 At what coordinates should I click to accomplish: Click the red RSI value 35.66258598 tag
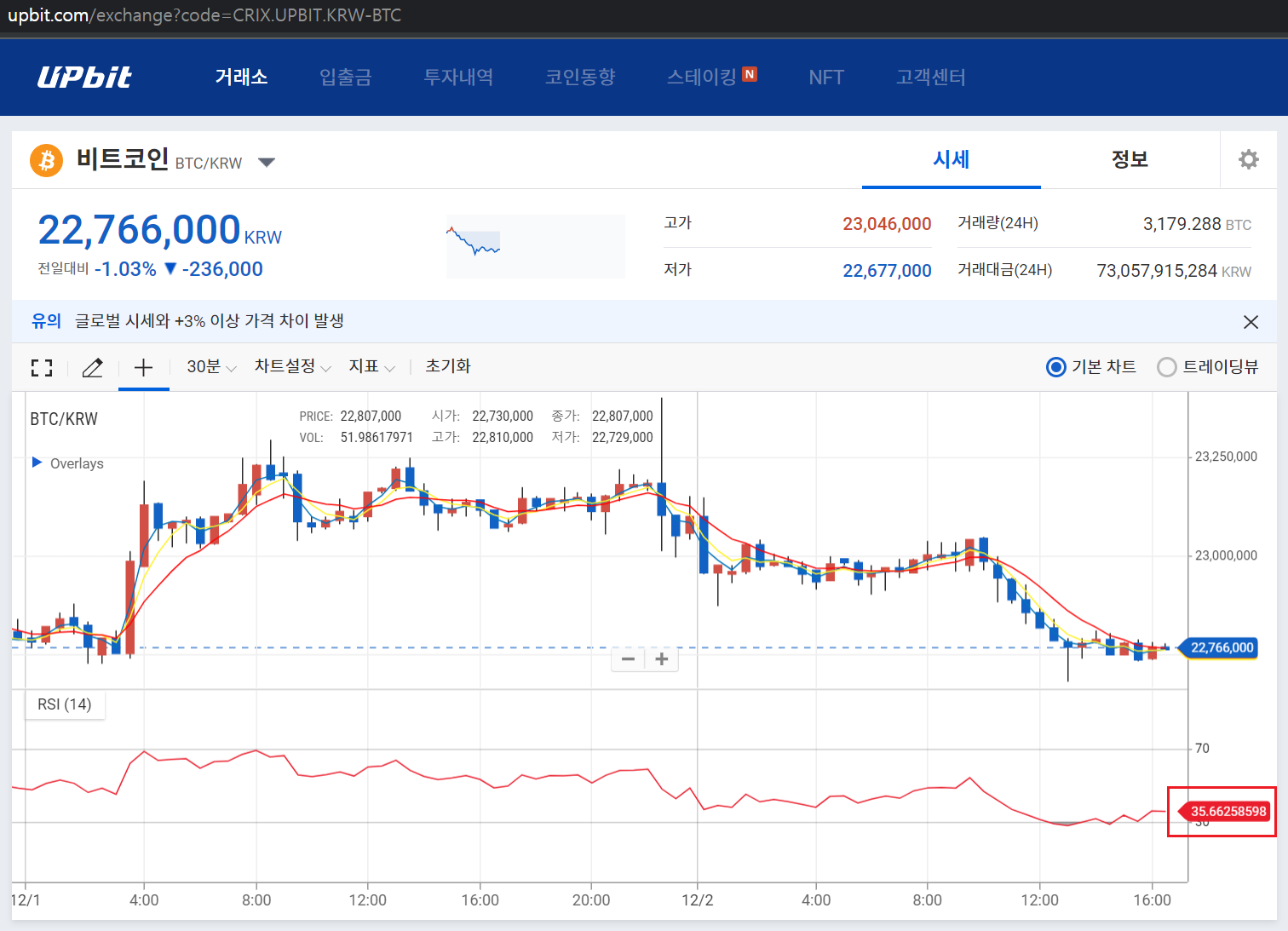tap(1225, 811)
